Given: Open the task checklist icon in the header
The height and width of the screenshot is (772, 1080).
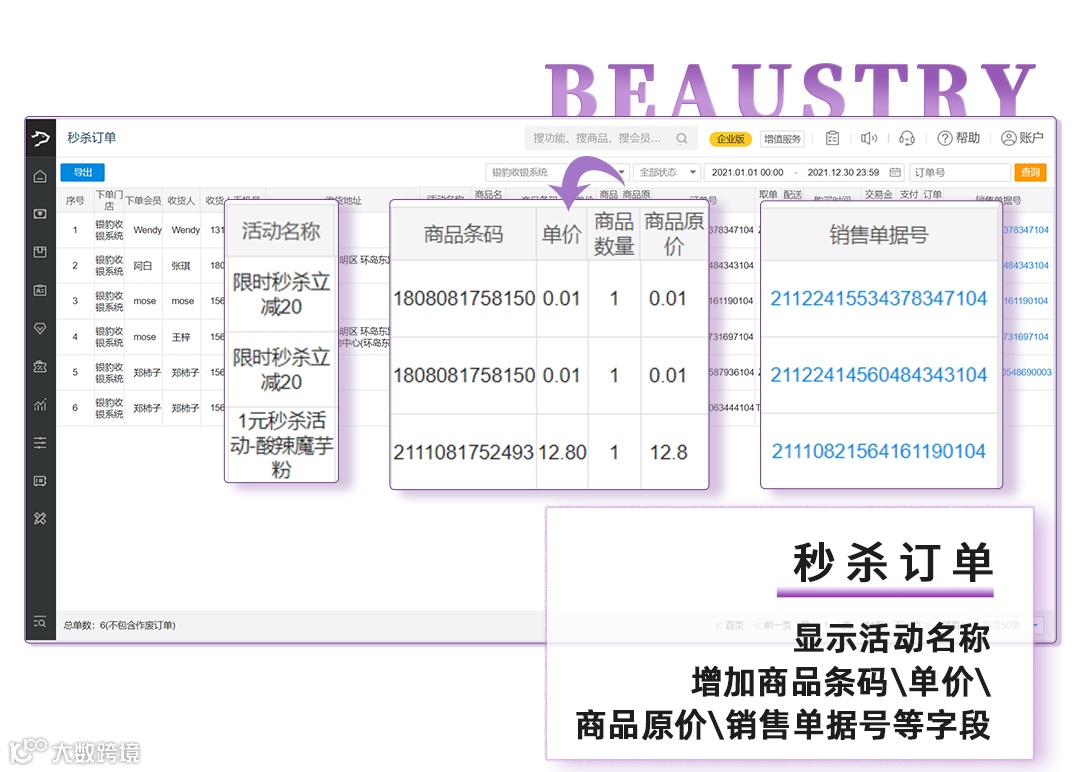Looking at the screenshot, I should [832, 138].
